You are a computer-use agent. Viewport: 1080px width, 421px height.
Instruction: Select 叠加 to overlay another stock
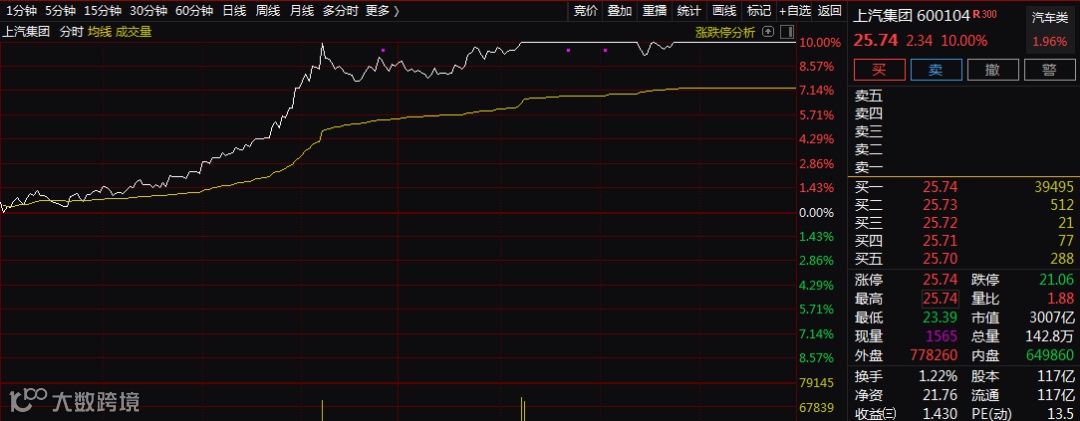coord(620,10)
